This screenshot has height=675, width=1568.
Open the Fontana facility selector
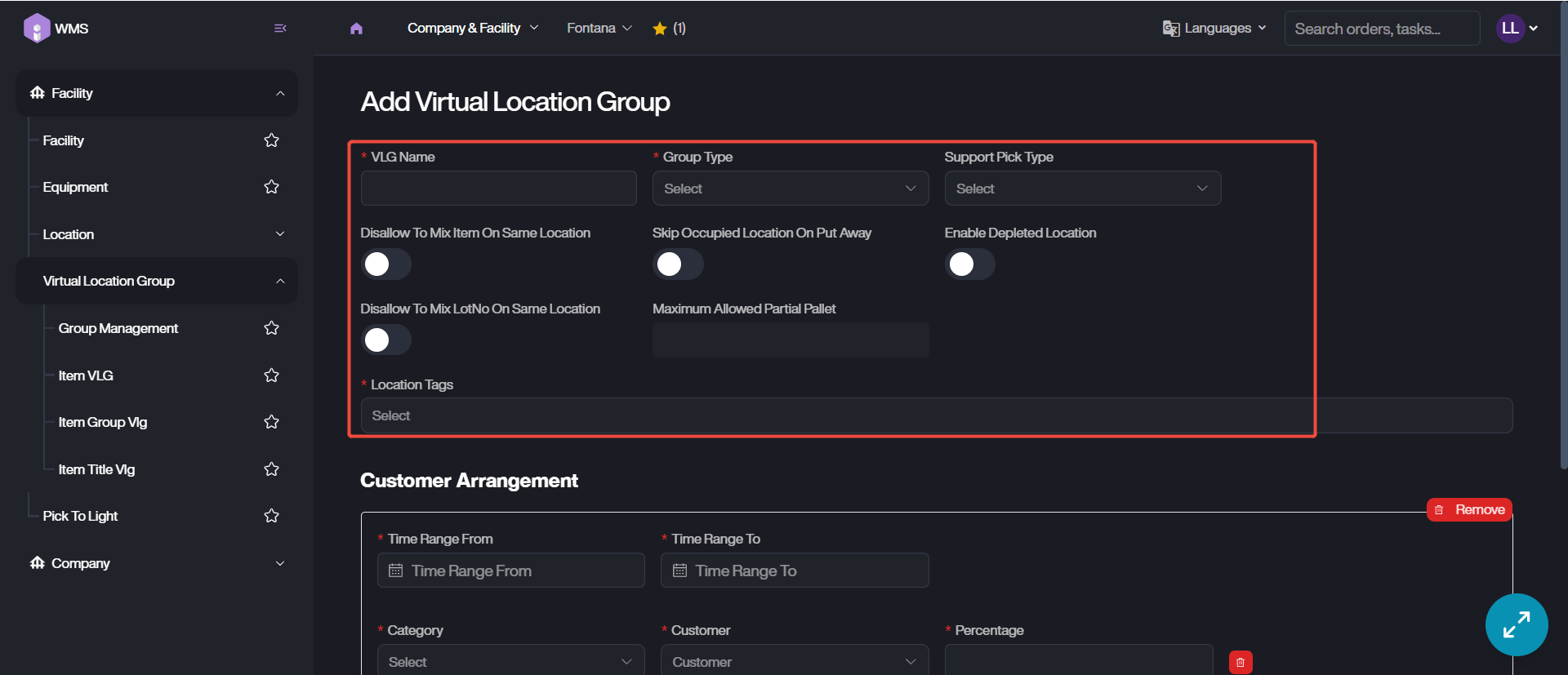[599, 29]
